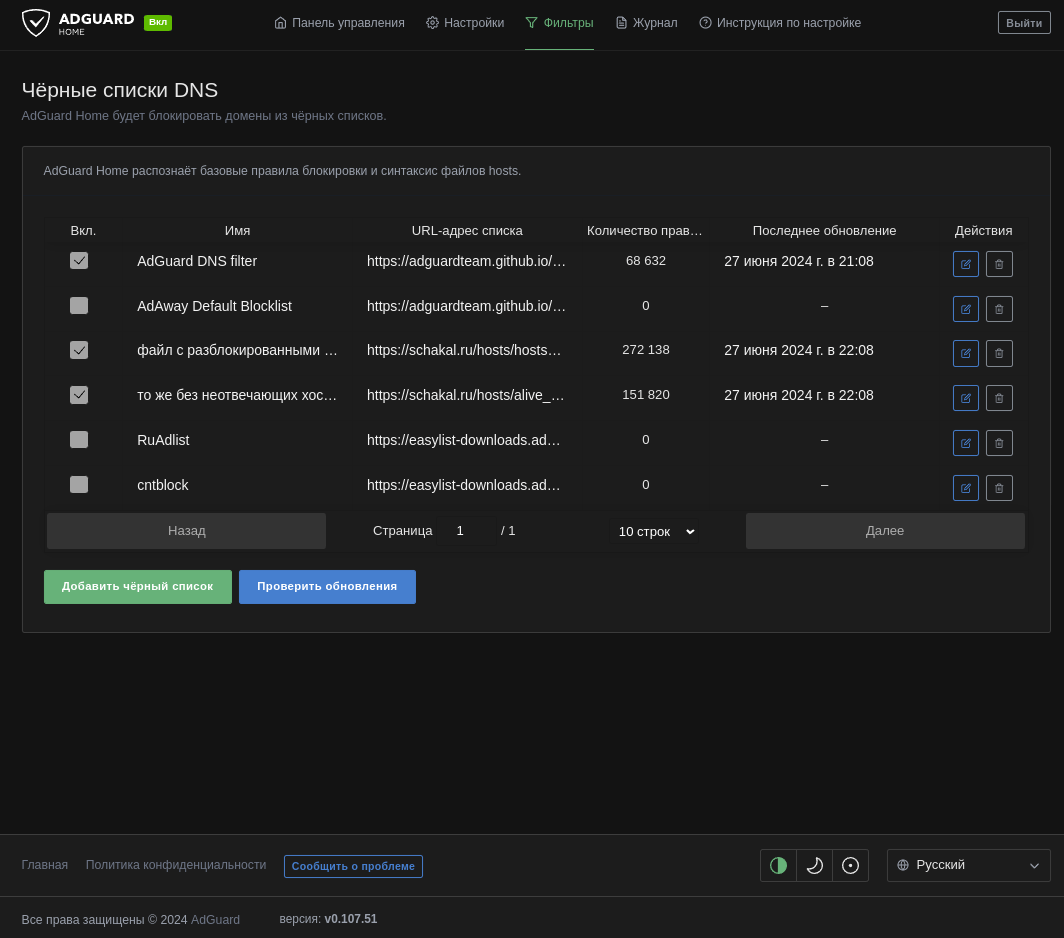Screen dimensions: 1064x938
Task: Delete the AdAway Default Blocklist entry
Action: (999, 309)
